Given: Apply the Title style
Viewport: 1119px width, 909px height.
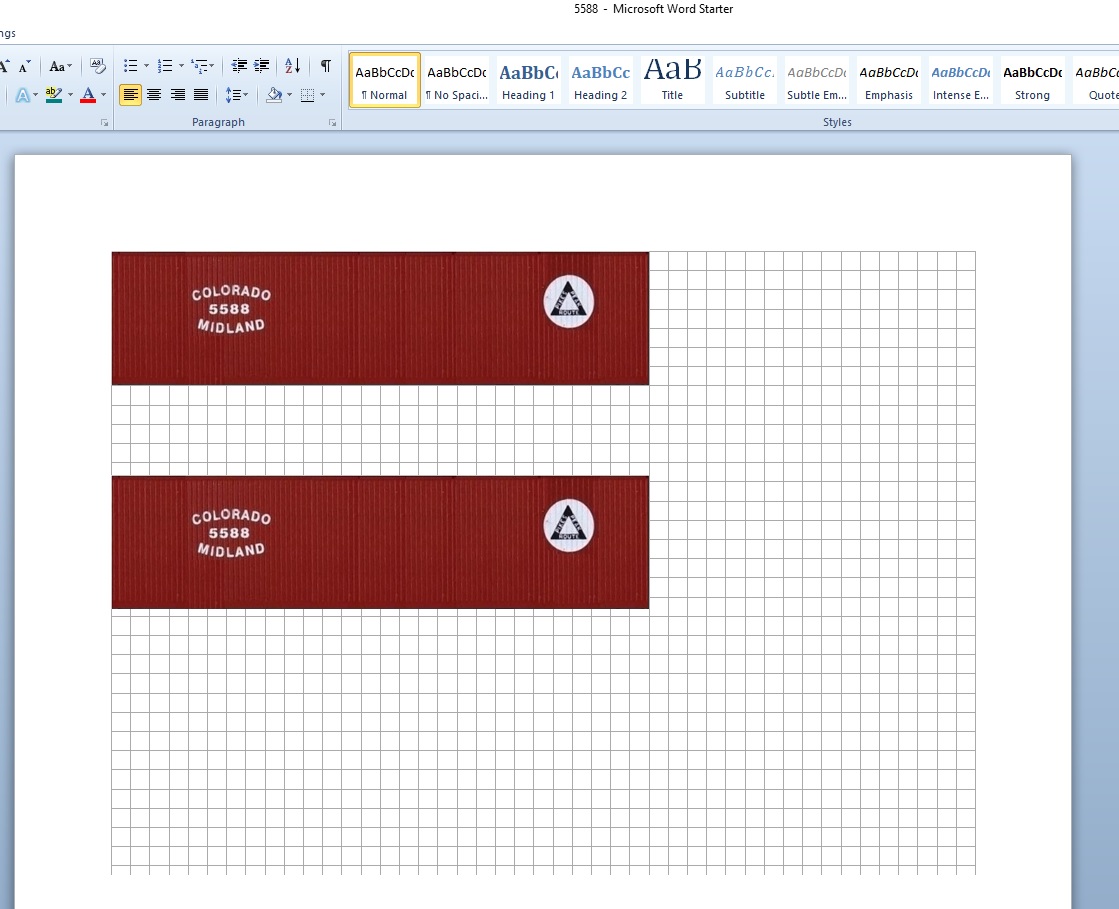Looking at the screenshot, I should pyautogui.click(x=672, y=81).
